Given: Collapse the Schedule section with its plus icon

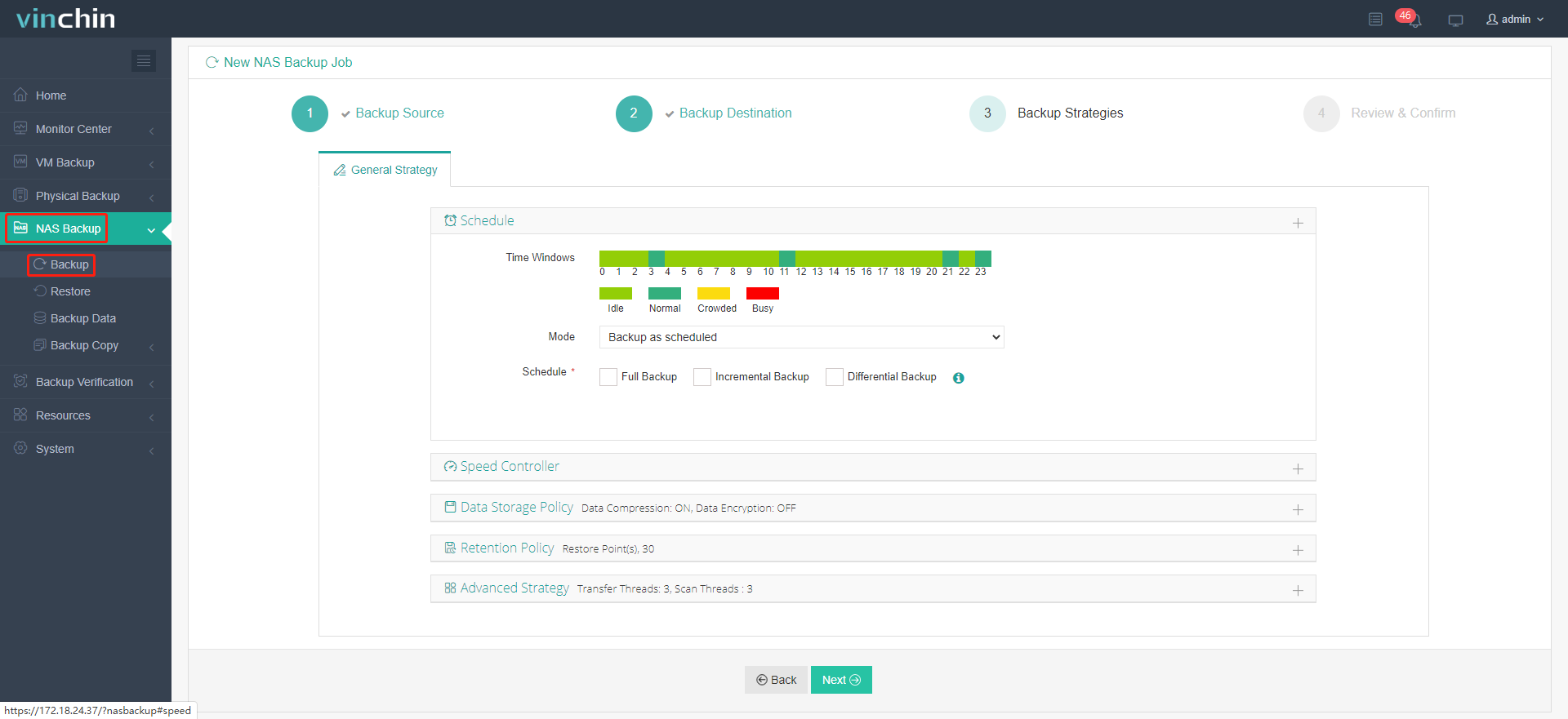Looking at the screenshot, I should 1298,223.
